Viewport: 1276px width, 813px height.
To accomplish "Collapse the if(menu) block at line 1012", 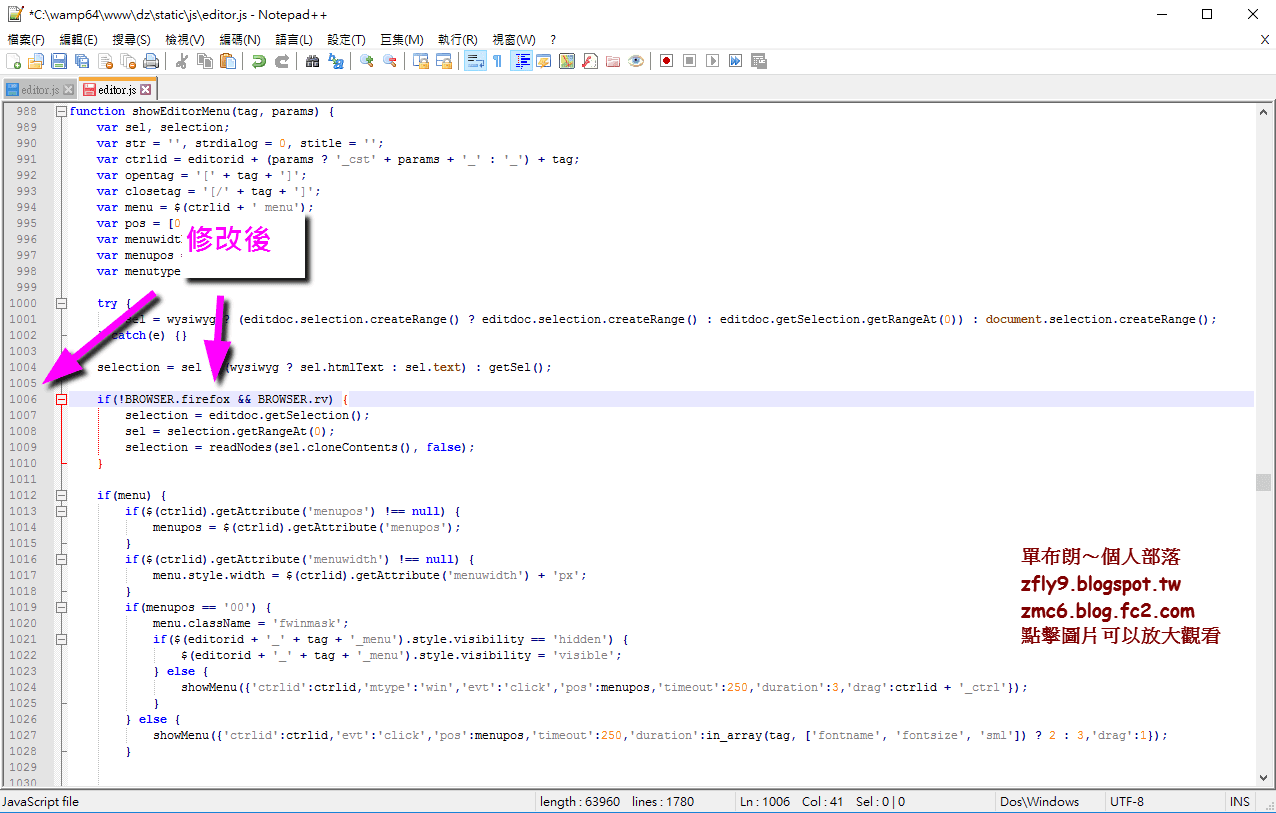I will (61, 495).
